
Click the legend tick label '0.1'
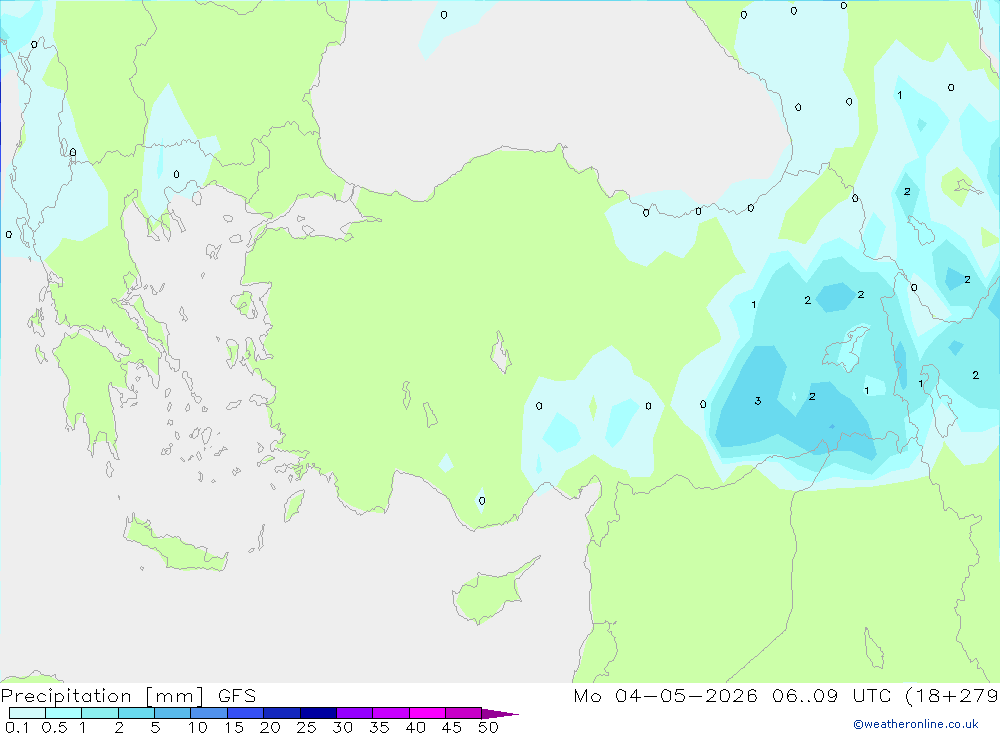pyautogui.click(x=17, y=727)
